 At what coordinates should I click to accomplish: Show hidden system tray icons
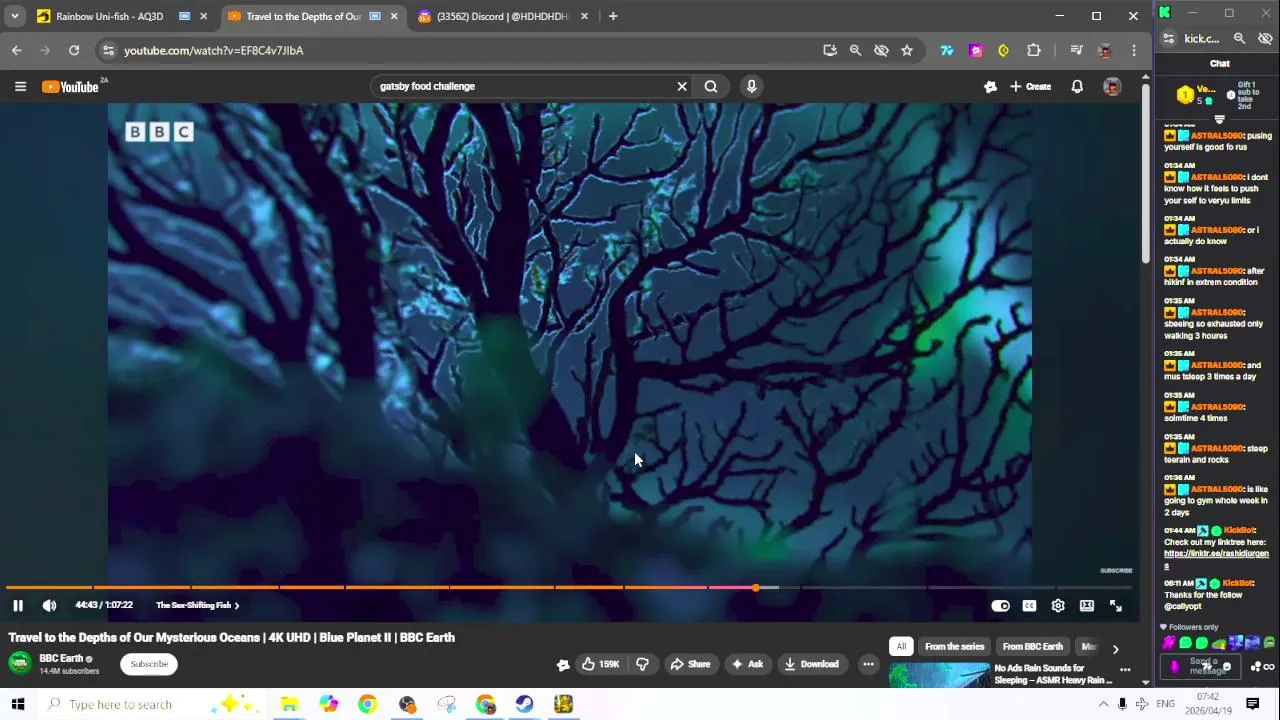point(1104,704)
